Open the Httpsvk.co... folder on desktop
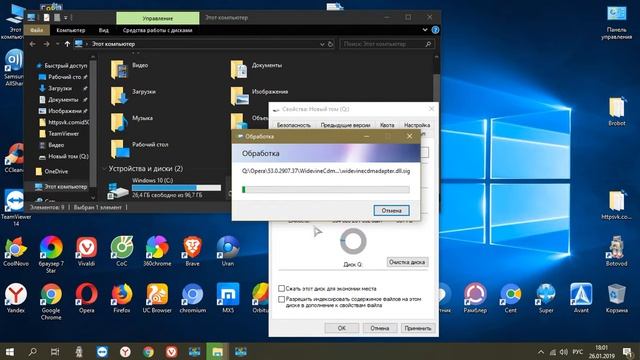 pos(616,205)
